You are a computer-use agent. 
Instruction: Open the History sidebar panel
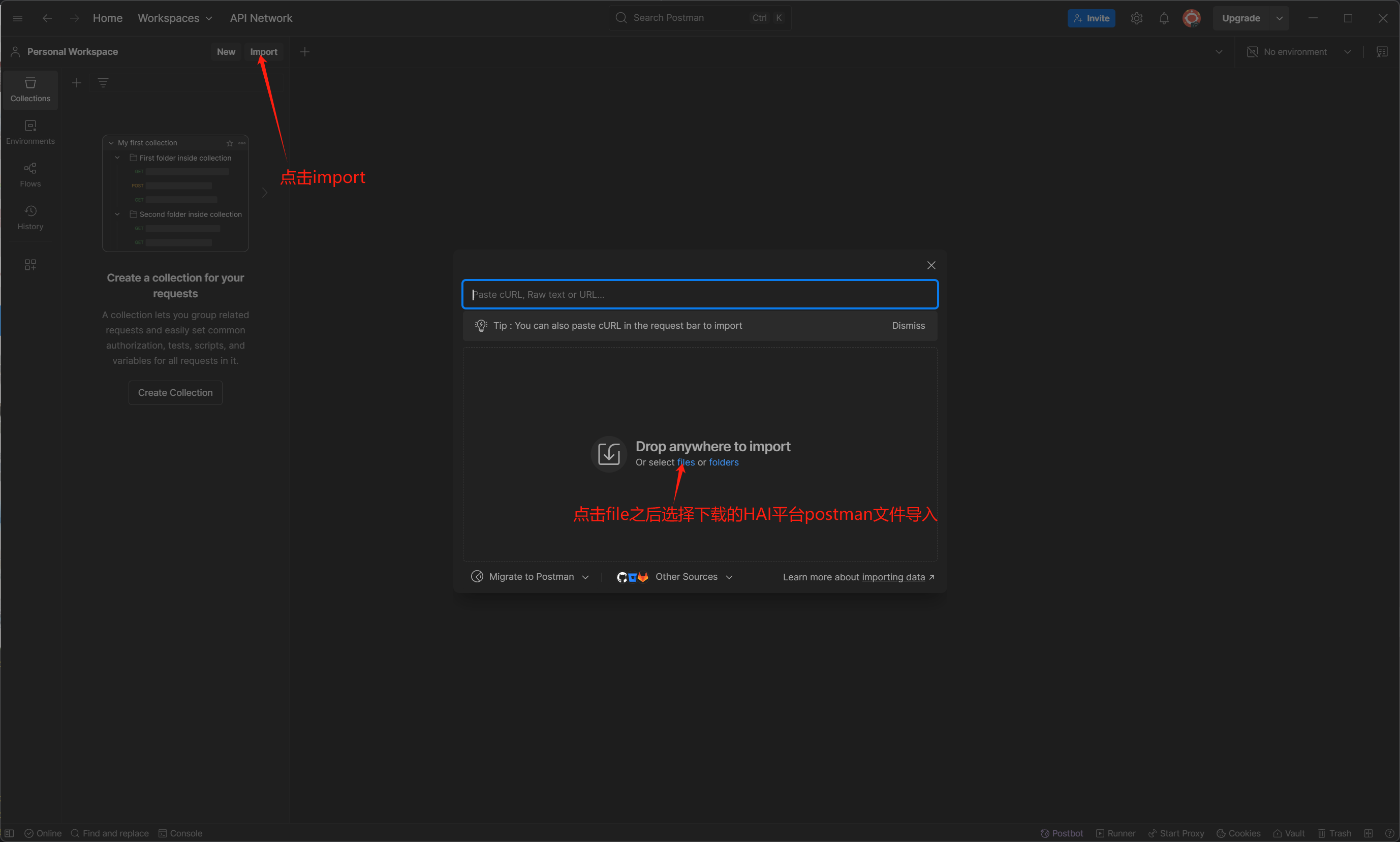(x=30, y=217)
